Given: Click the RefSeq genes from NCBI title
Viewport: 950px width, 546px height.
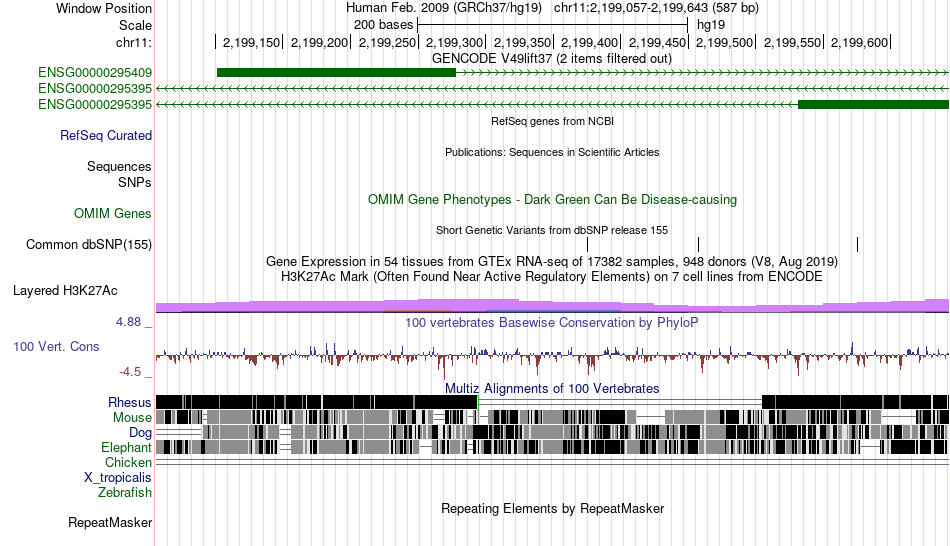Looking at the screenshot, I should 553,121.
